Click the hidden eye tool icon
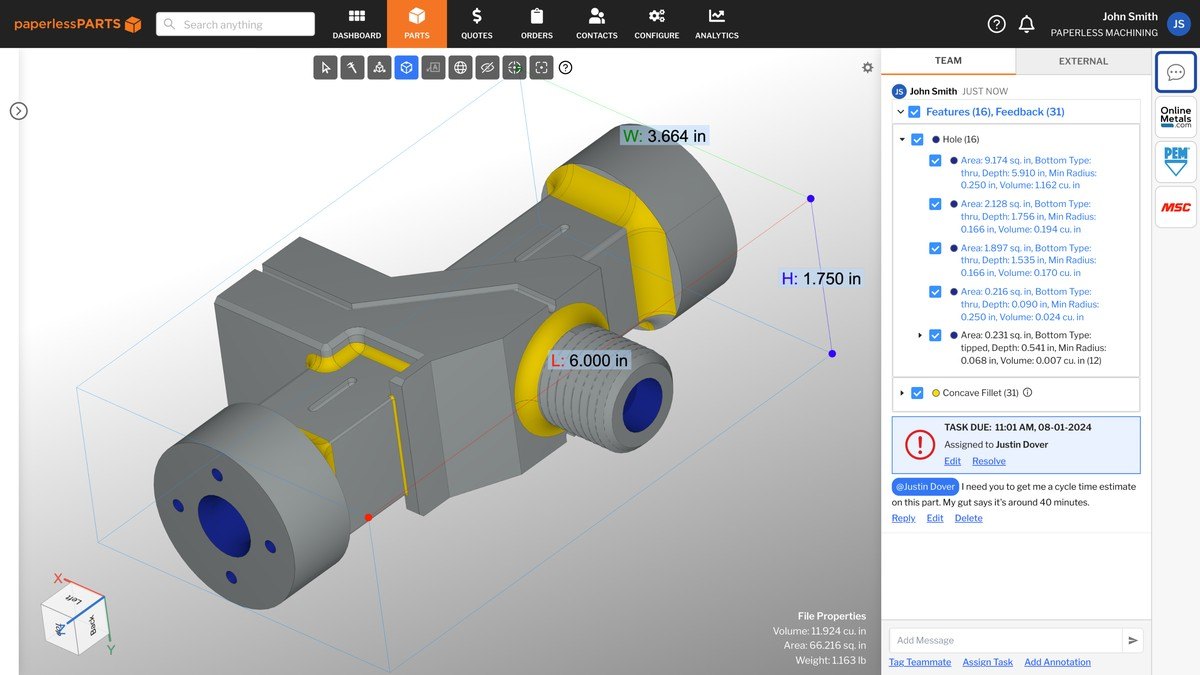The width and height of the screenshot is (1200, 675). [x=487, y=67]
